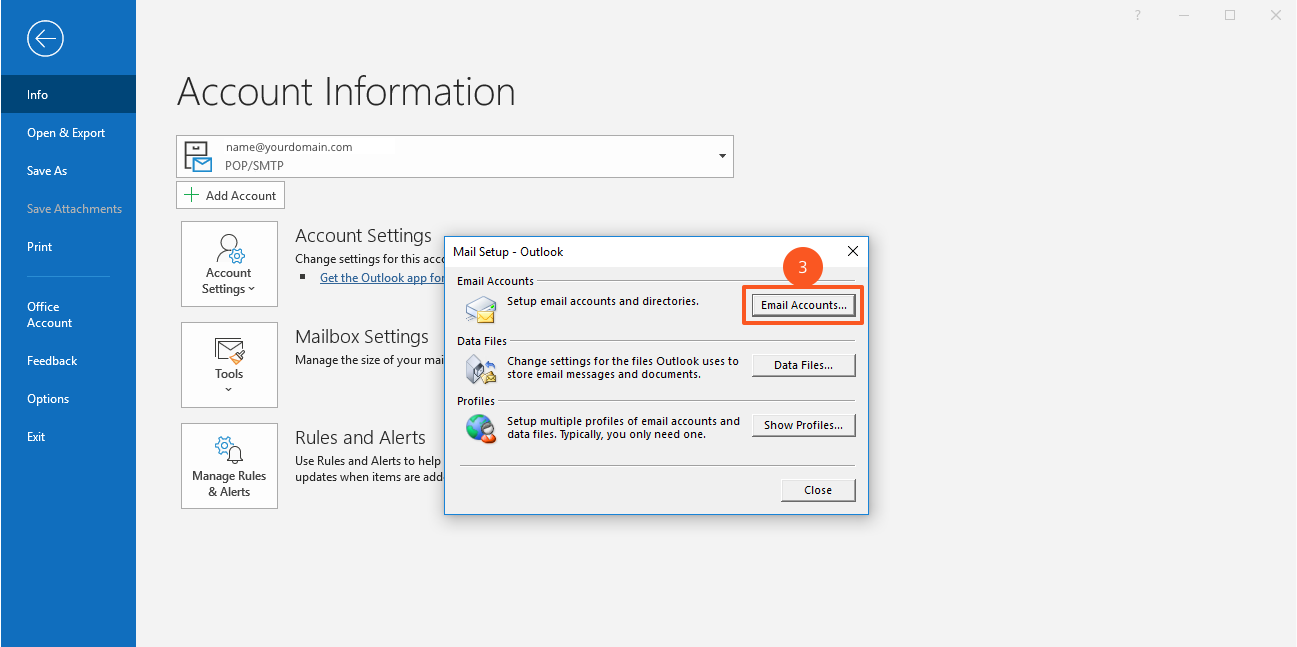Click the Show Profiles... button
The height and width of the screenshot is (647, 1297).
803,425
